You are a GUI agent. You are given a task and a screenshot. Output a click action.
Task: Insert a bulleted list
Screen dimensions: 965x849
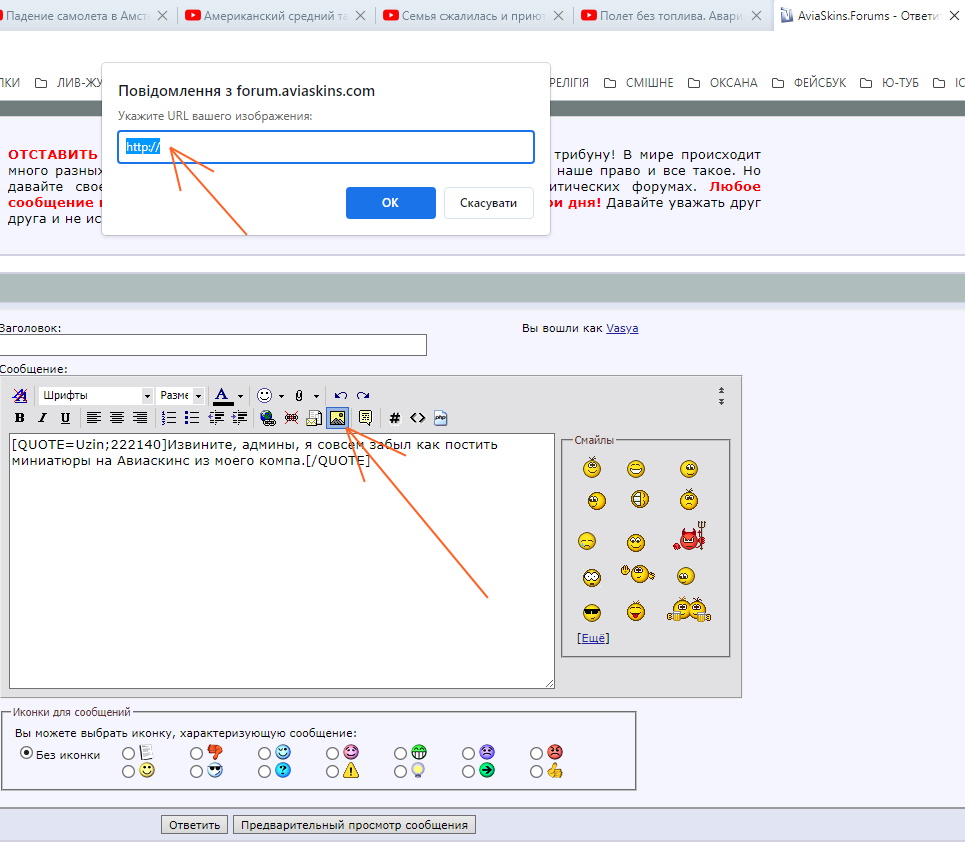(192, 418)
